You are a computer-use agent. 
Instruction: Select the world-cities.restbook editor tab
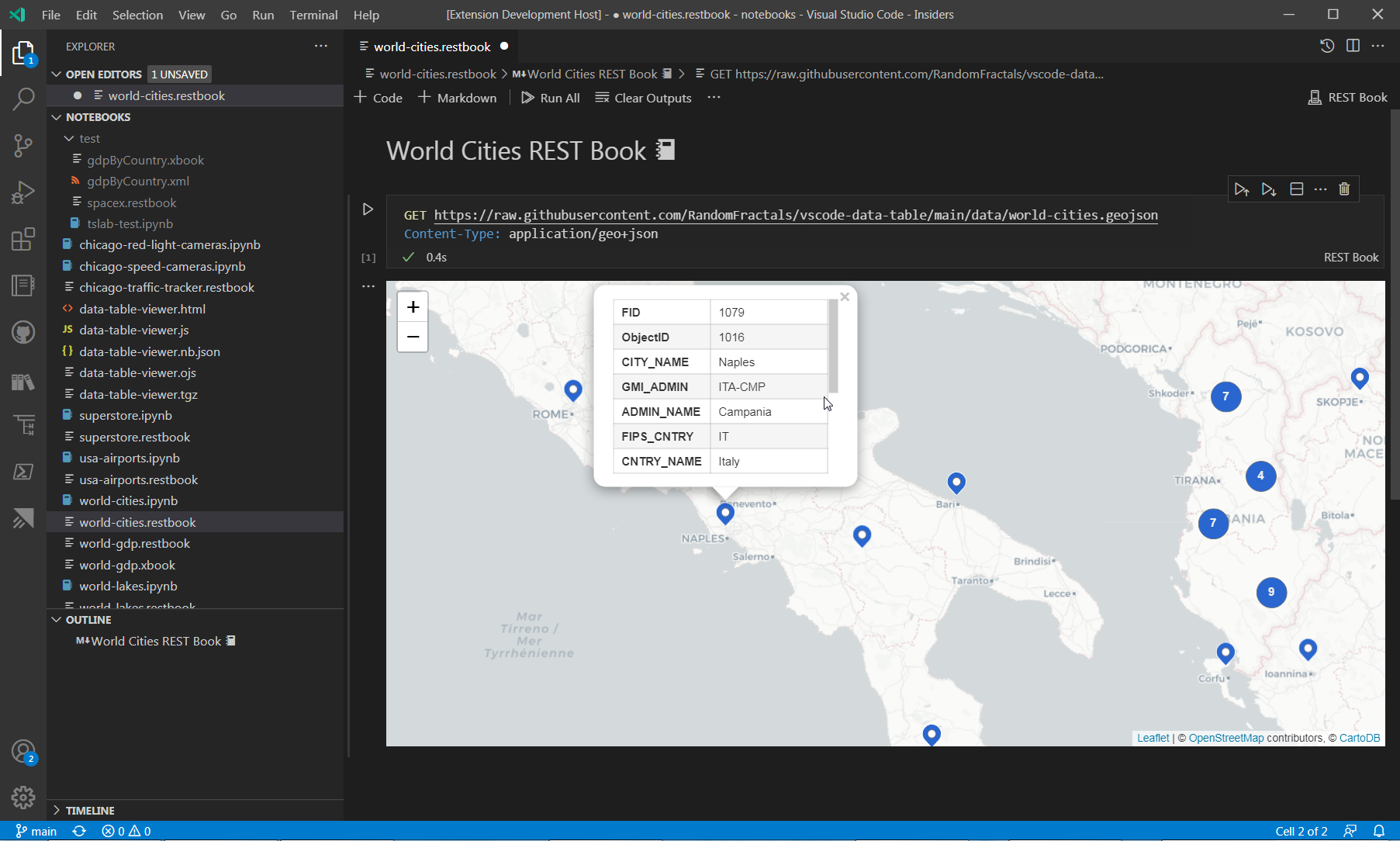click(431, 47)
